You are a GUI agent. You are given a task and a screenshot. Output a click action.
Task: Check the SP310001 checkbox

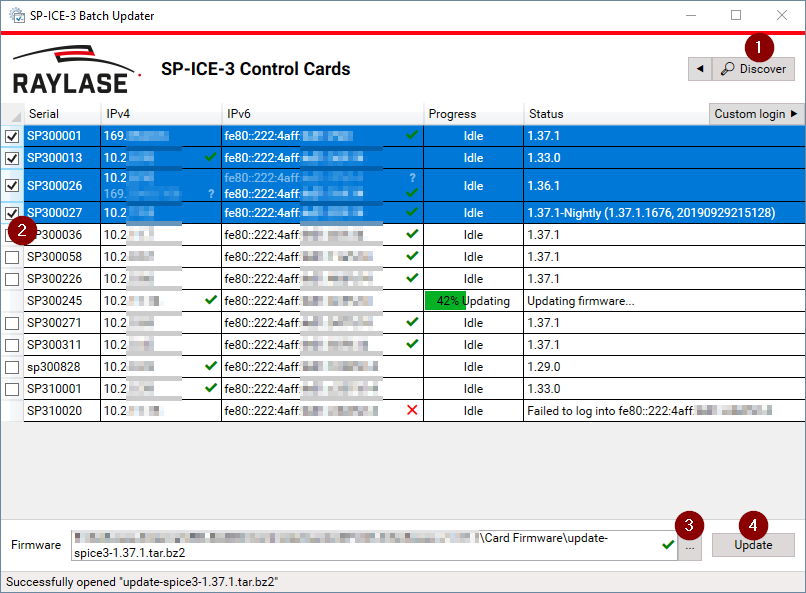(12, 390)
